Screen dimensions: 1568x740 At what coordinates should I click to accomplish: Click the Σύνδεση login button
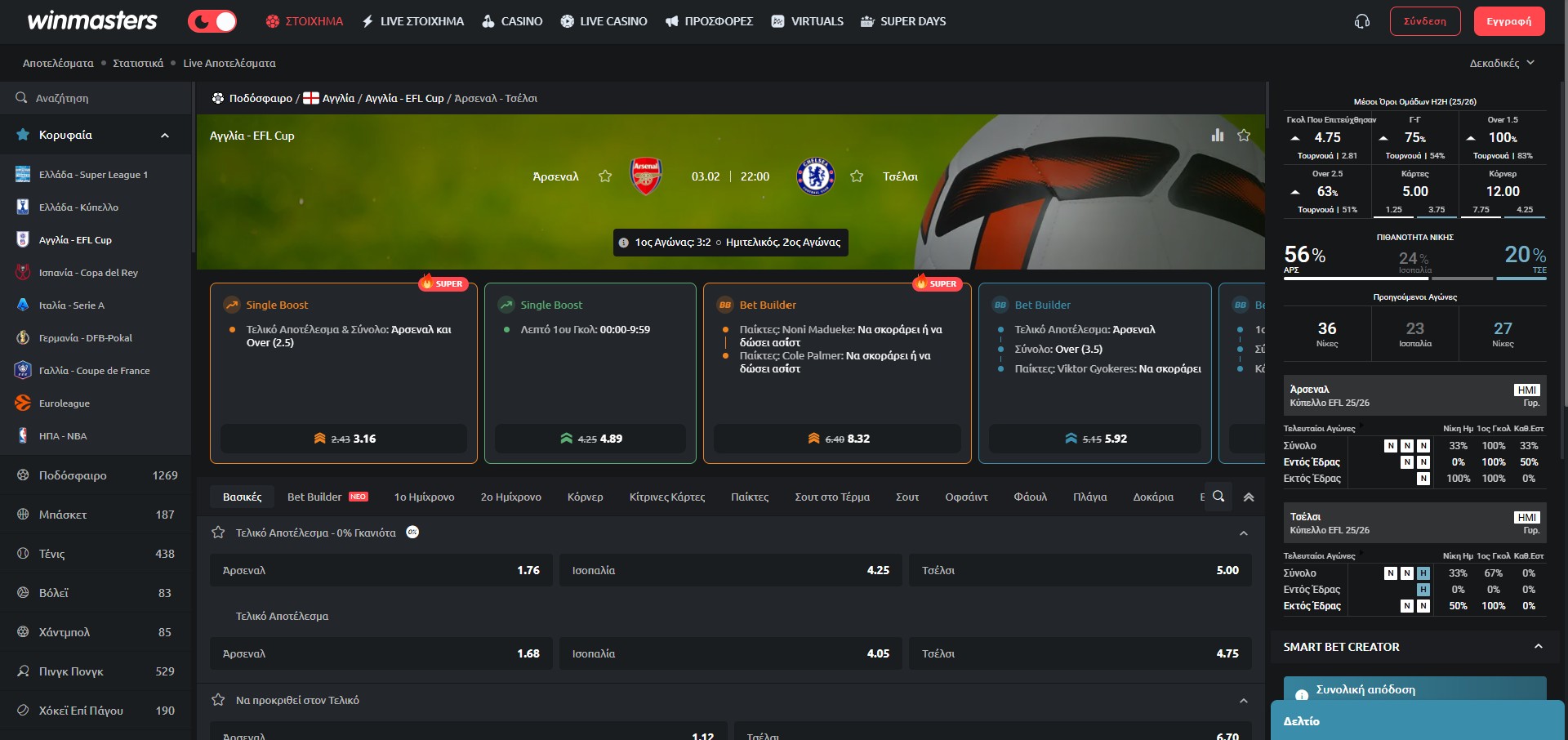point(1424,21)
